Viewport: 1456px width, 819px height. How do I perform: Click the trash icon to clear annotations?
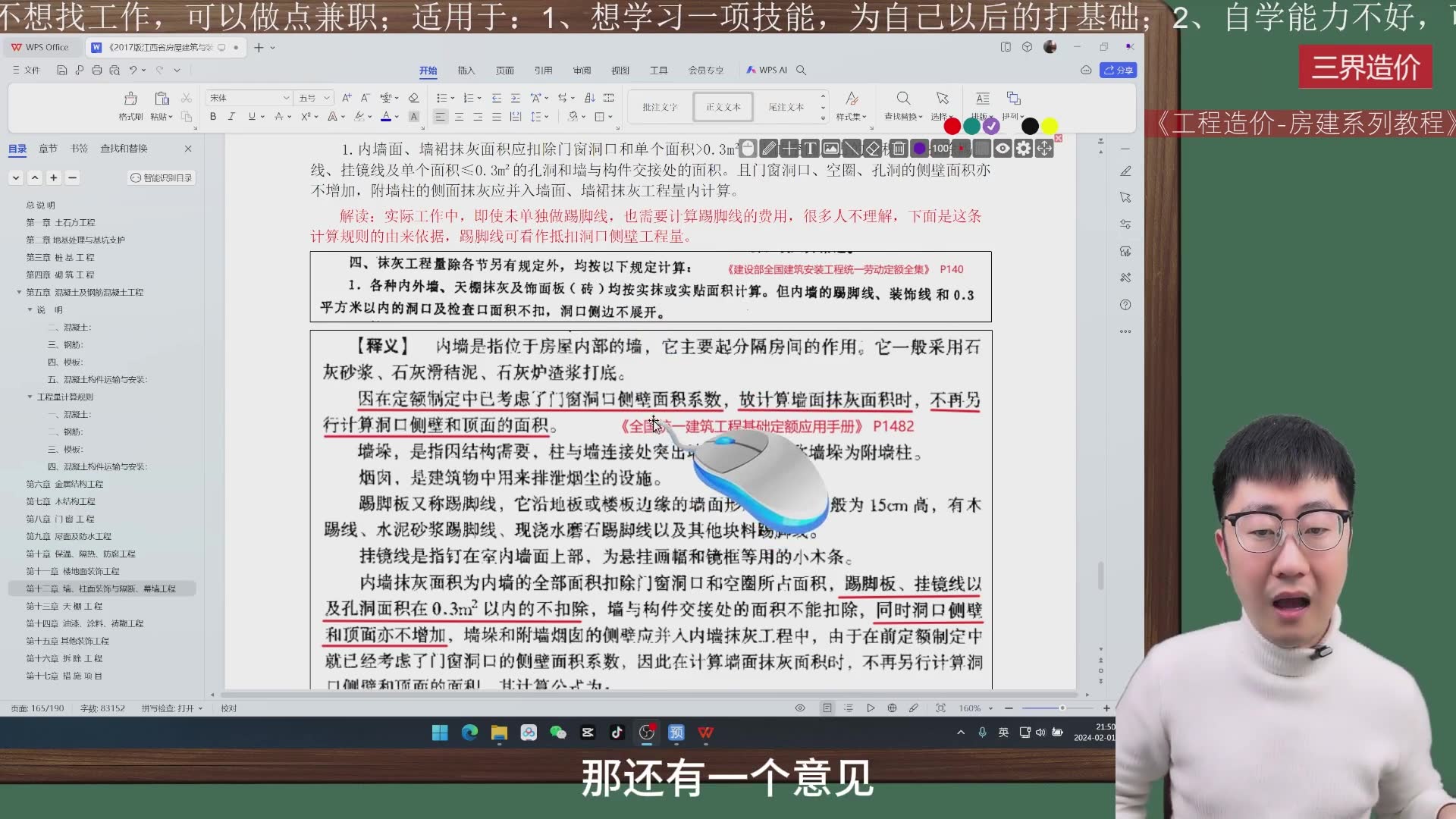coord(899,149)
